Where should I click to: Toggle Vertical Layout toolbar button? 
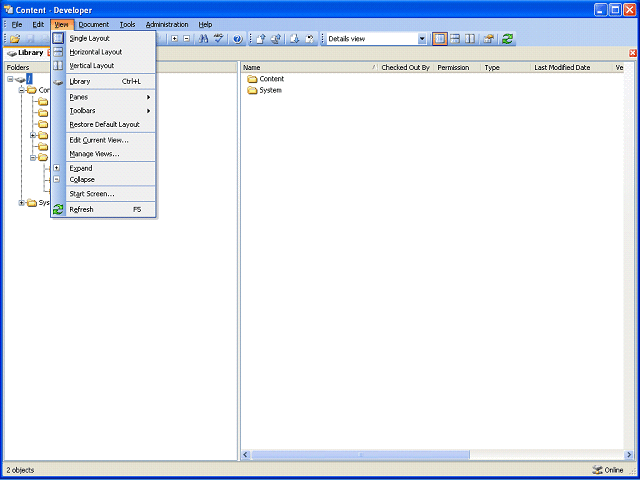(x=470, y=39)
